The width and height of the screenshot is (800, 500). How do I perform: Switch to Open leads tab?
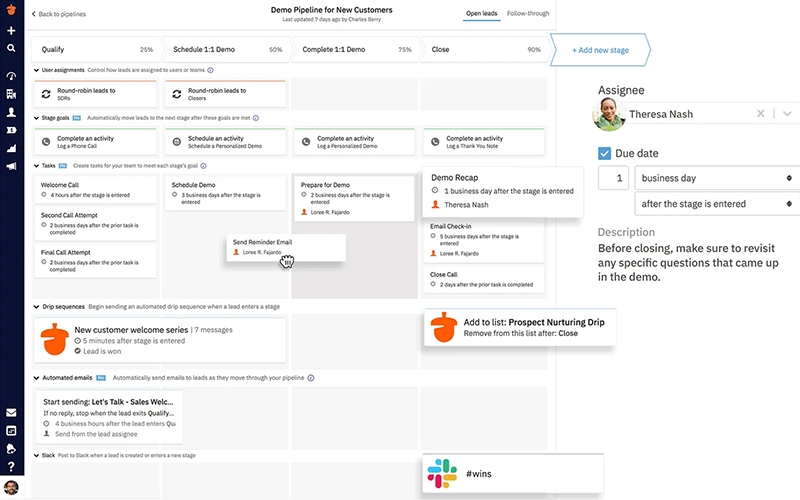(481, 13)
